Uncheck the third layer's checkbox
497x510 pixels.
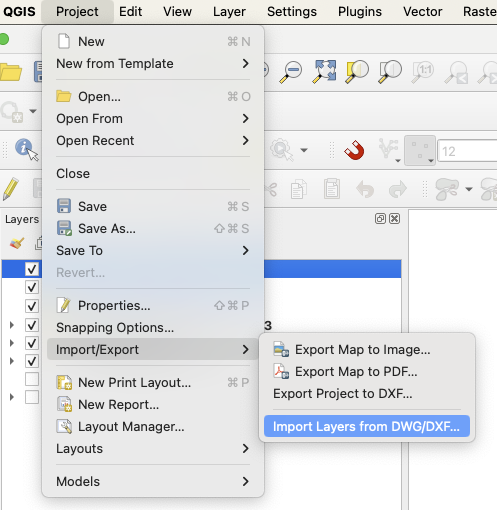coord(32,306)
